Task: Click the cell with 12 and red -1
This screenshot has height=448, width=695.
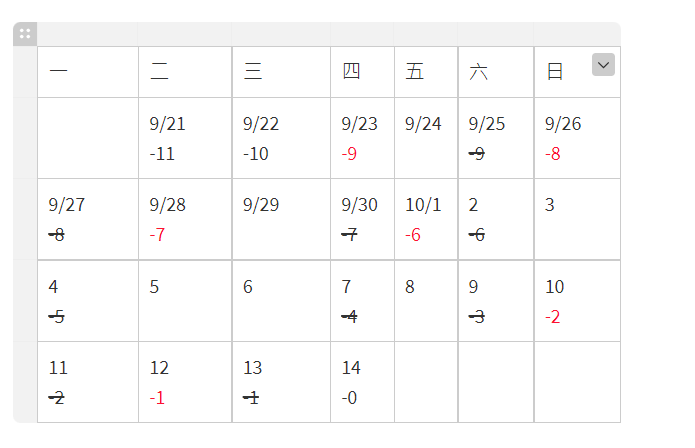Action: click(185, 382)
